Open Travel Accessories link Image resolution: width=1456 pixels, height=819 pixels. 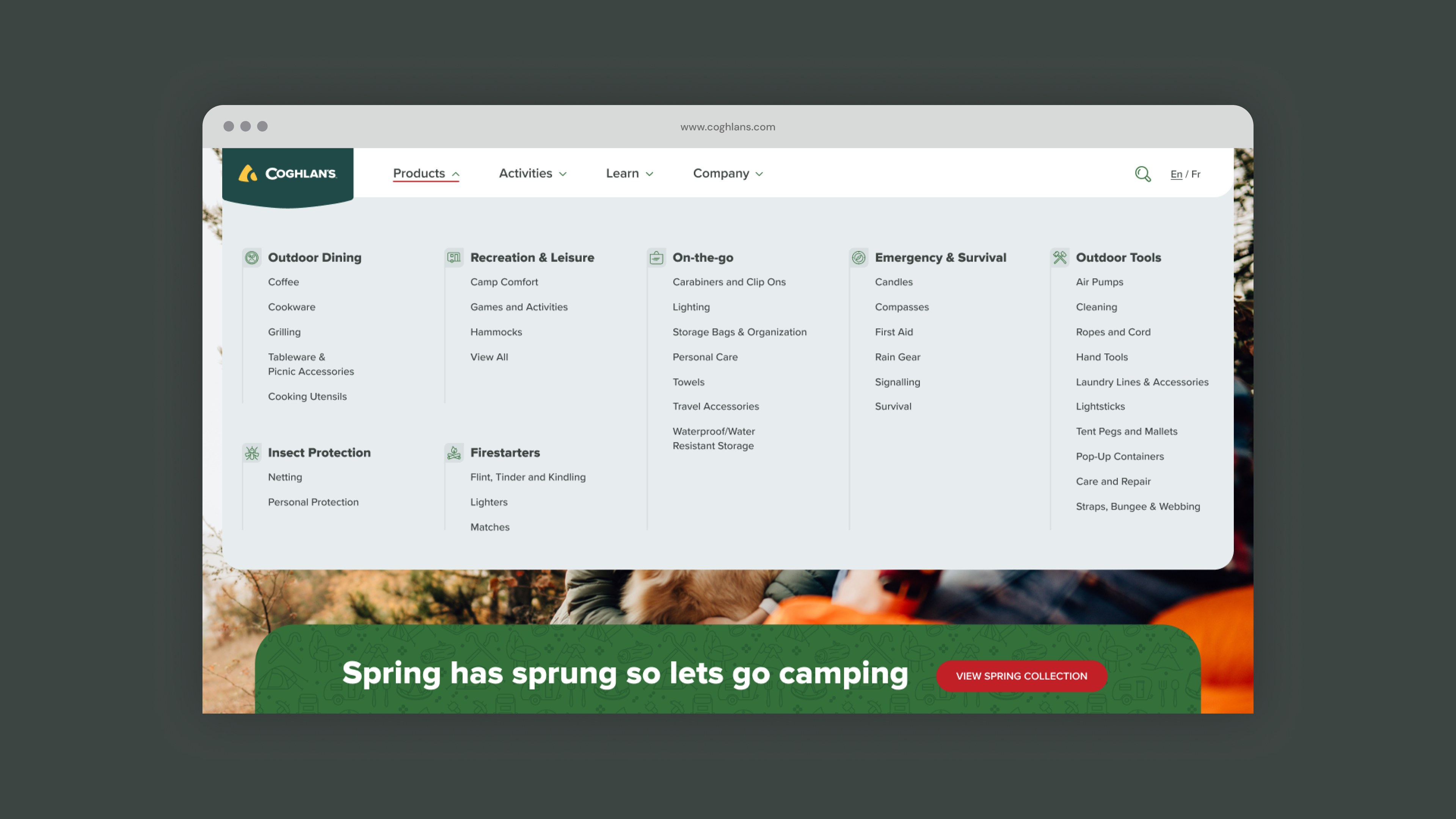(x=715, y=406)
